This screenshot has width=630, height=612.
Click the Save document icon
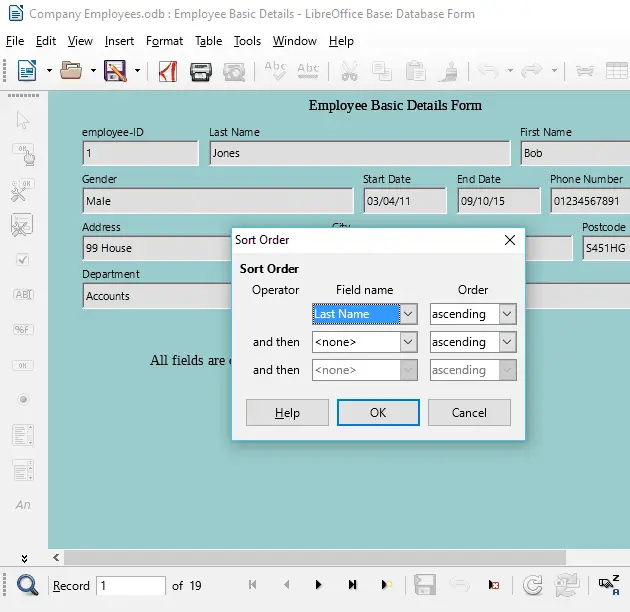[x=115, y=71]
